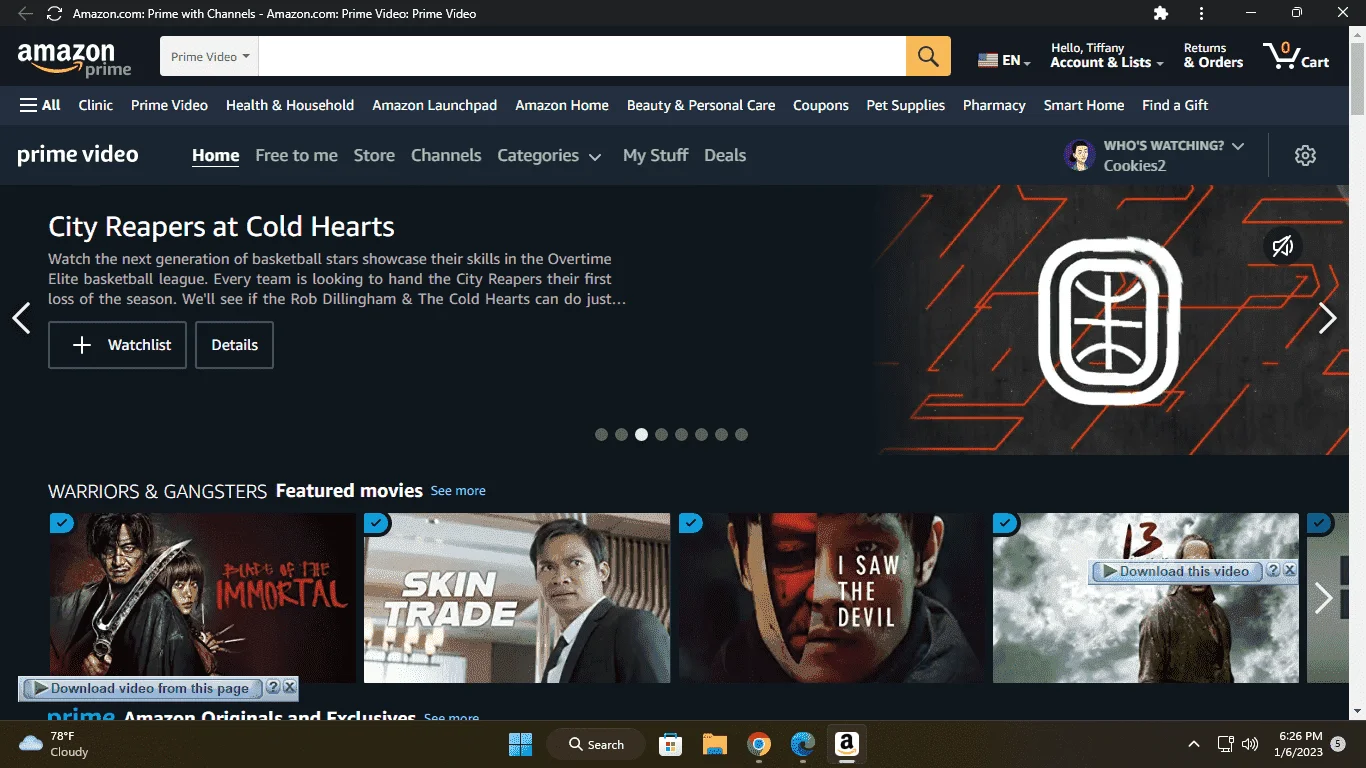The image size is (1366, 768).
Task: Show hidden system tray icons
Action: point(1193,744)
